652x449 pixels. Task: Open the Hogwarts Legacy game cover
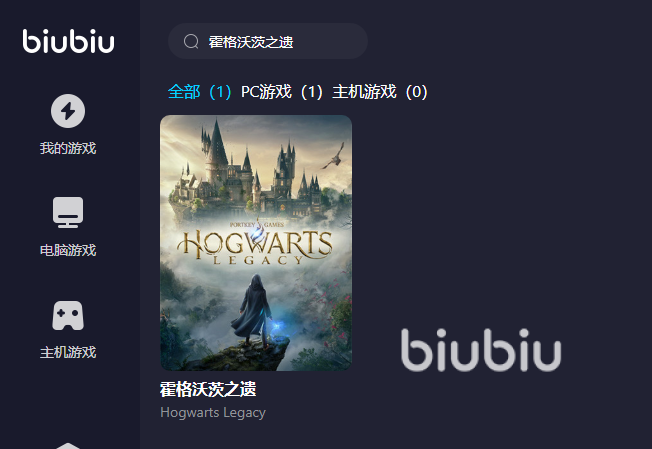256,243
